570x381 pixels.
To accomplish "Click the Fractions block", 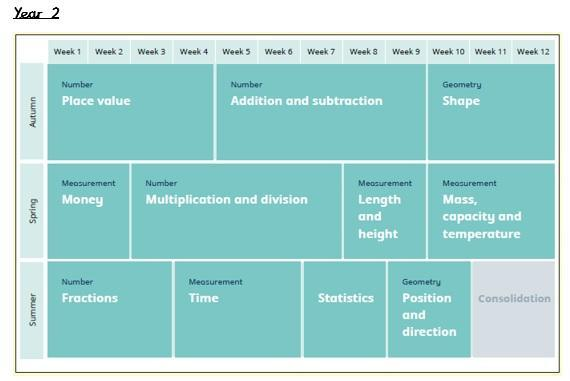I will click(x=110, y=309).
